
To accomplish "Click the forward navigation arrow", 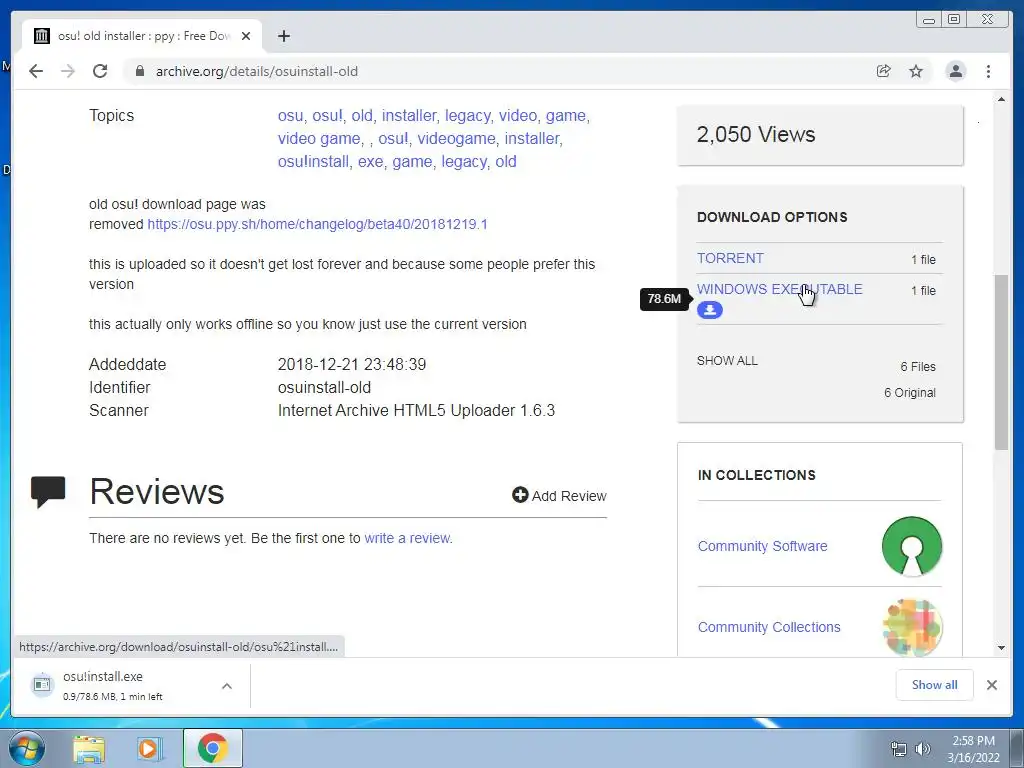I will coord(68,71).
